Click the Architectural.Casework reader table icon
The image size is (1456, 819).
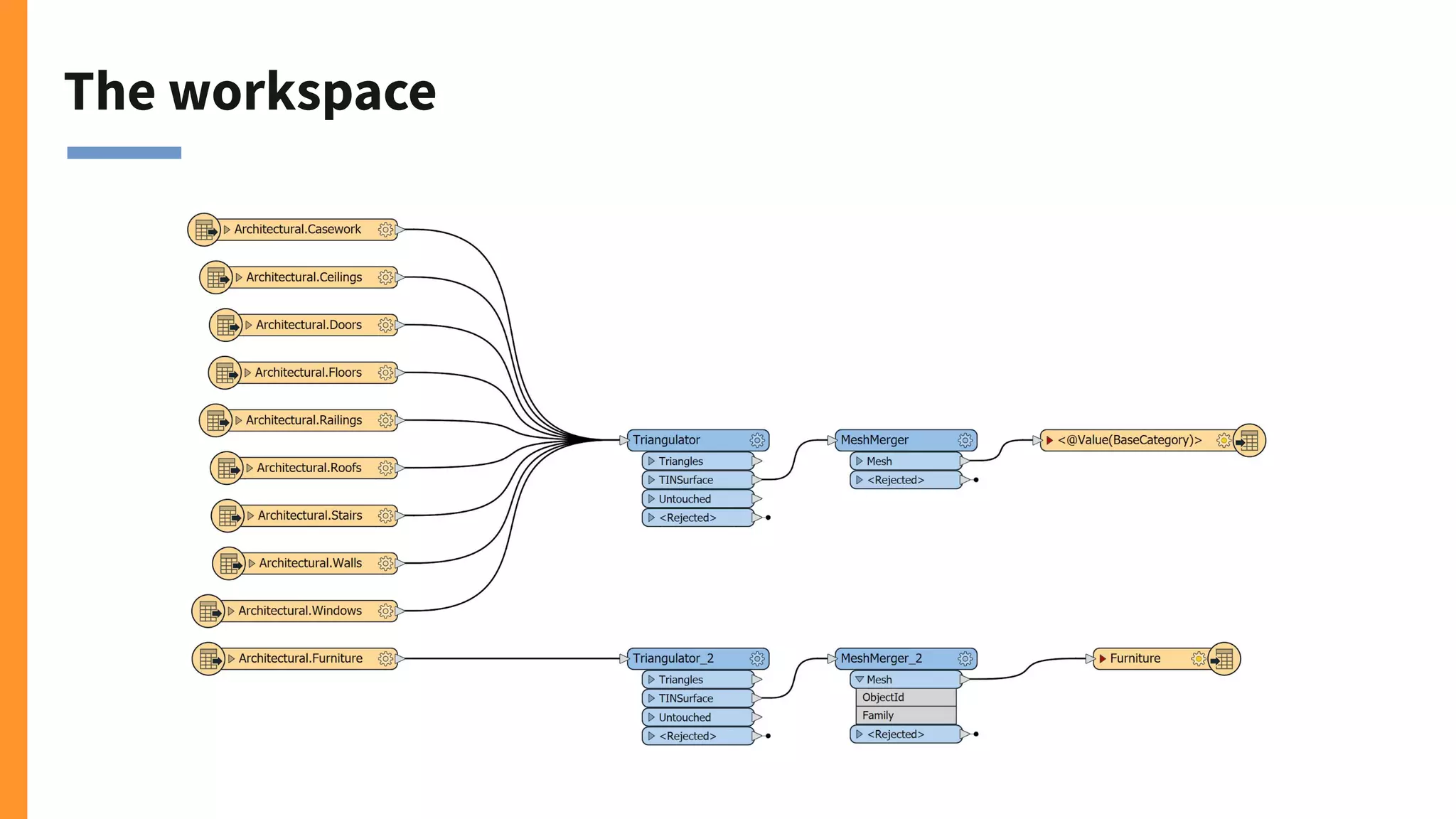point(205,230)
